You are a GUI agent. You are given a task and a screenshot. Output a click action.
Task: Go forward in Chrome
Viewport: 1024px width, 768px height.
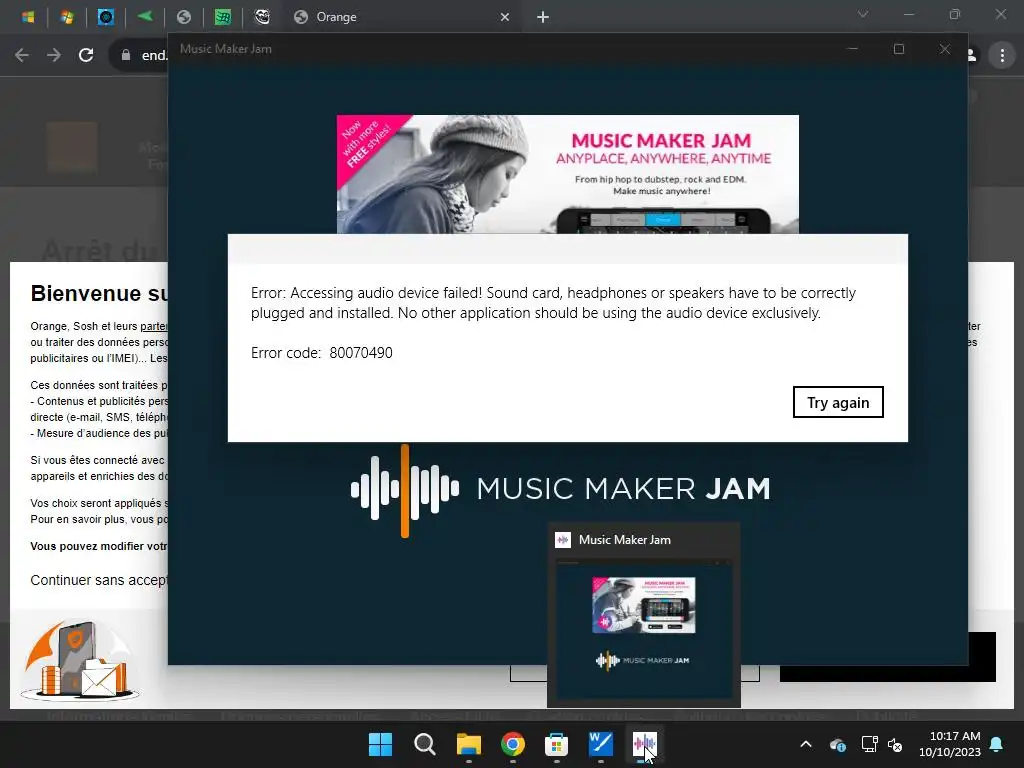point(54,56)
